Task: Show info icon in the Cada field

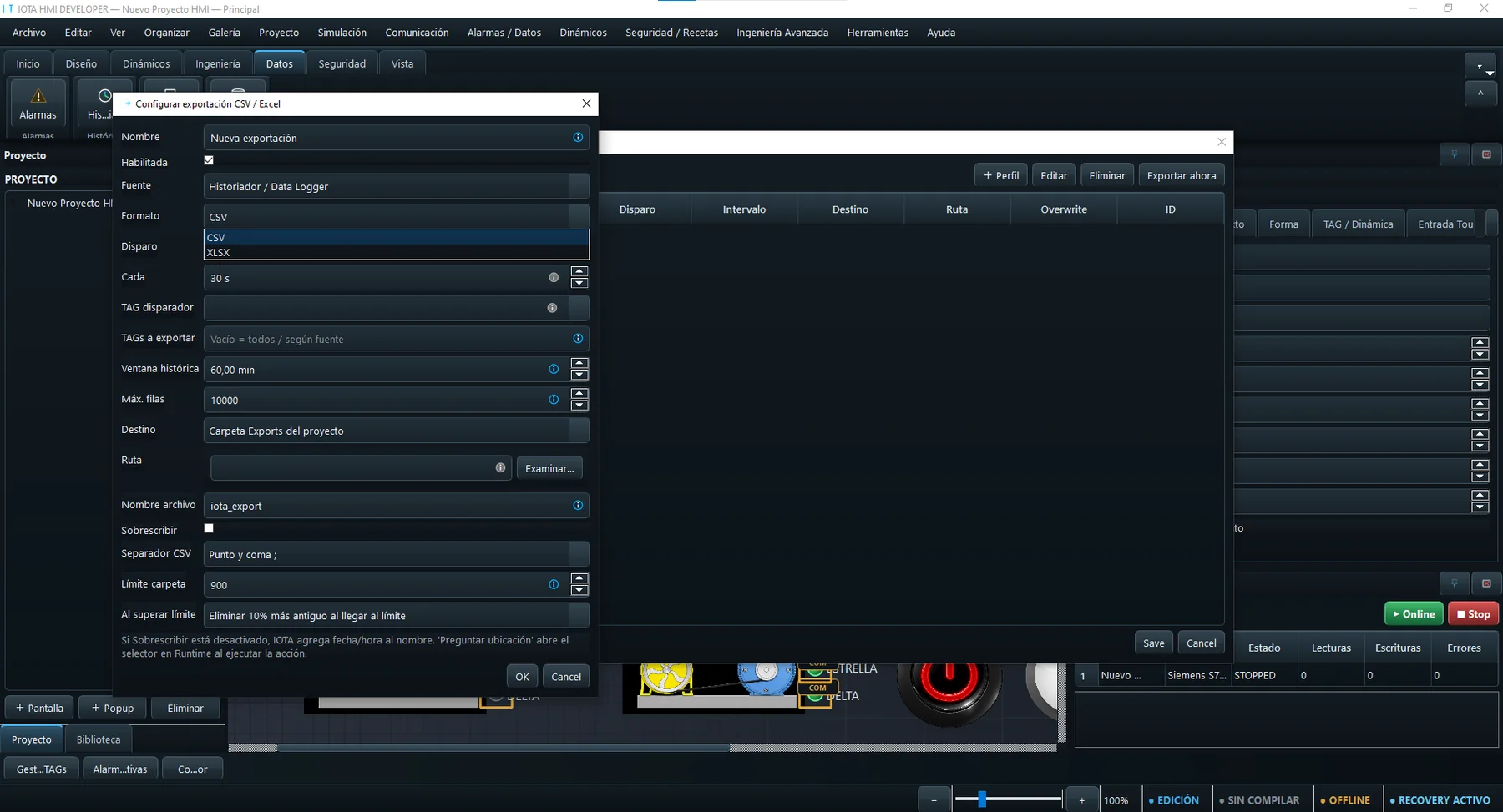Action: tap(554, 278)
